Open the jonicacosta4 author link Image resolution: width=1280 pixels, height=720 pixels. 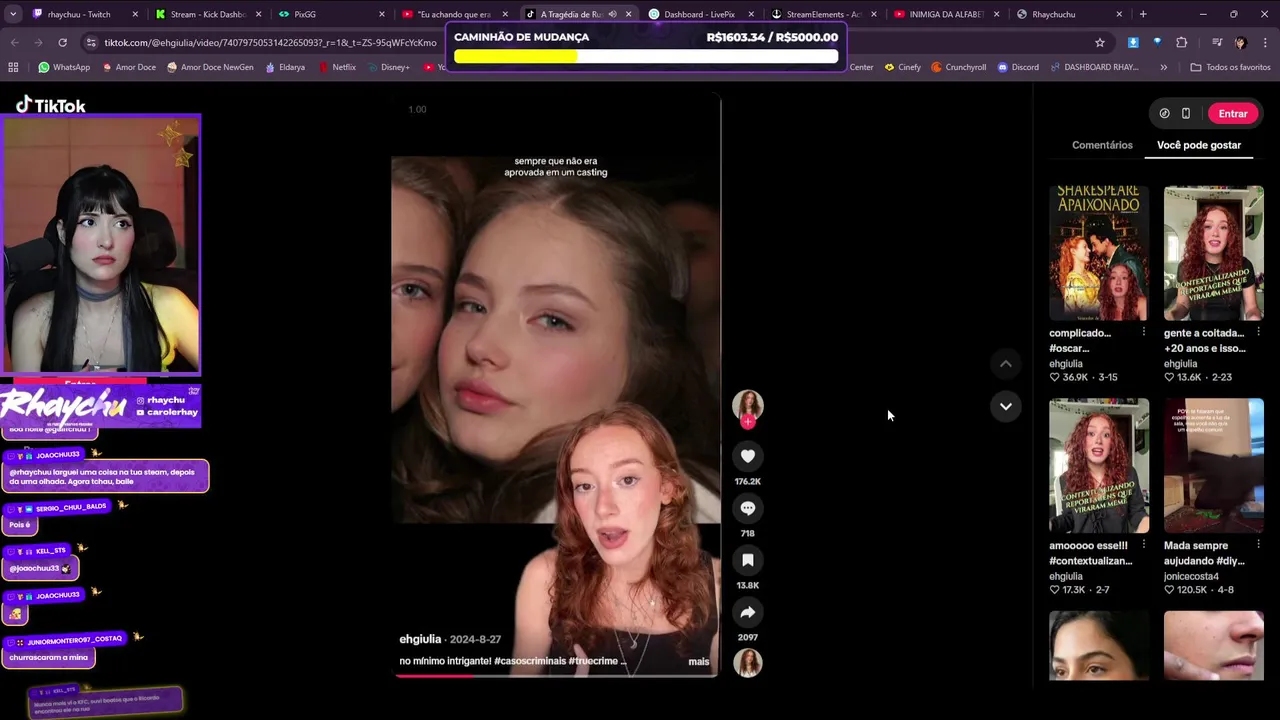coord(1191,576)
